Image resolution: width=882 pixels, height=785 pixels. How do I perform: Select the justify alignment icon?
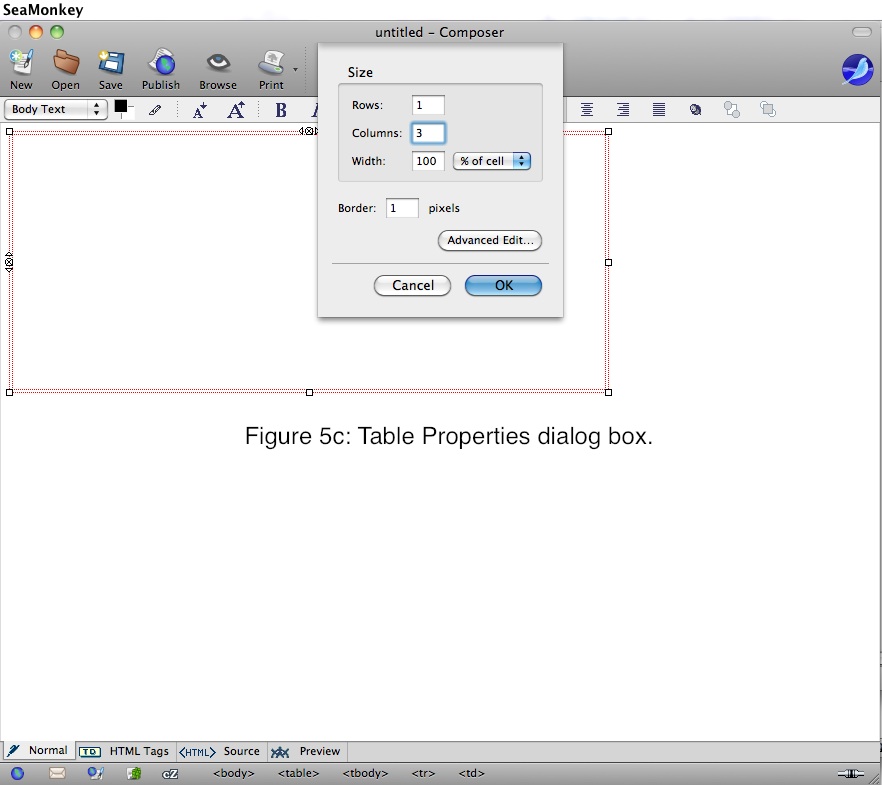tap(659, 110)
